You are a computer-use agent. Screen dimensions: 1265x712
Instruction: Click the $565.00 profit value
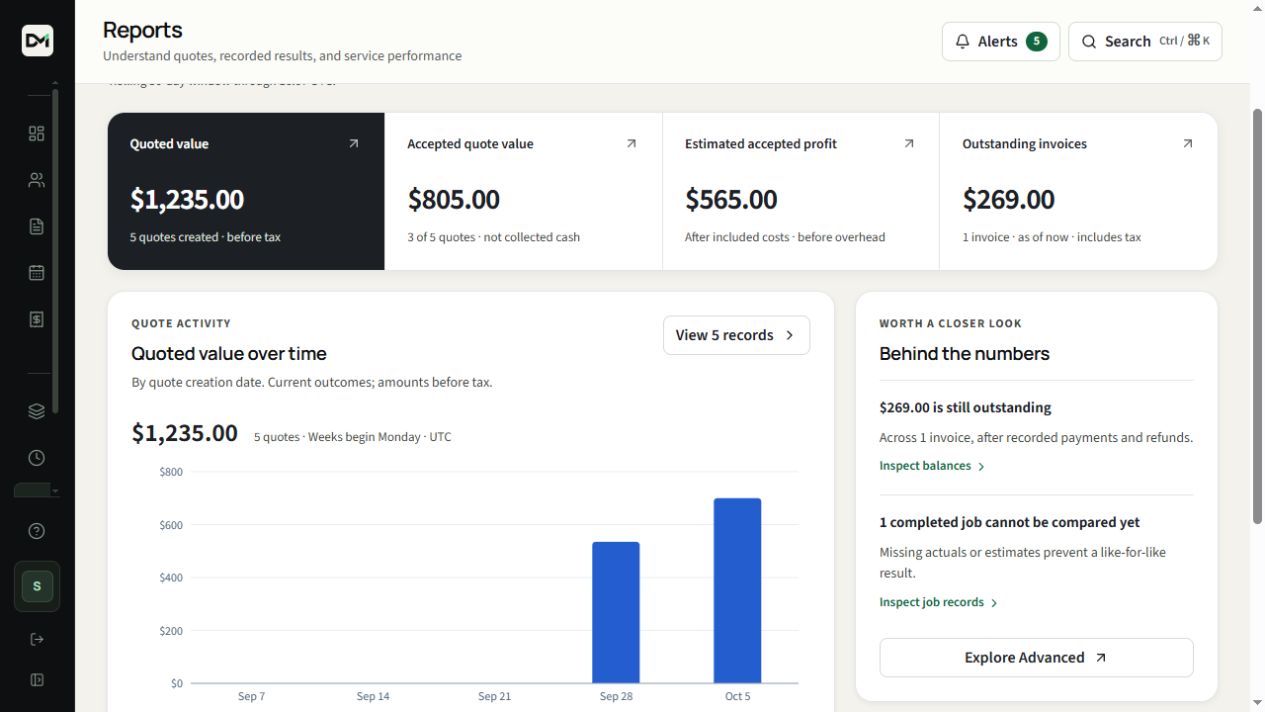point(731,199)
